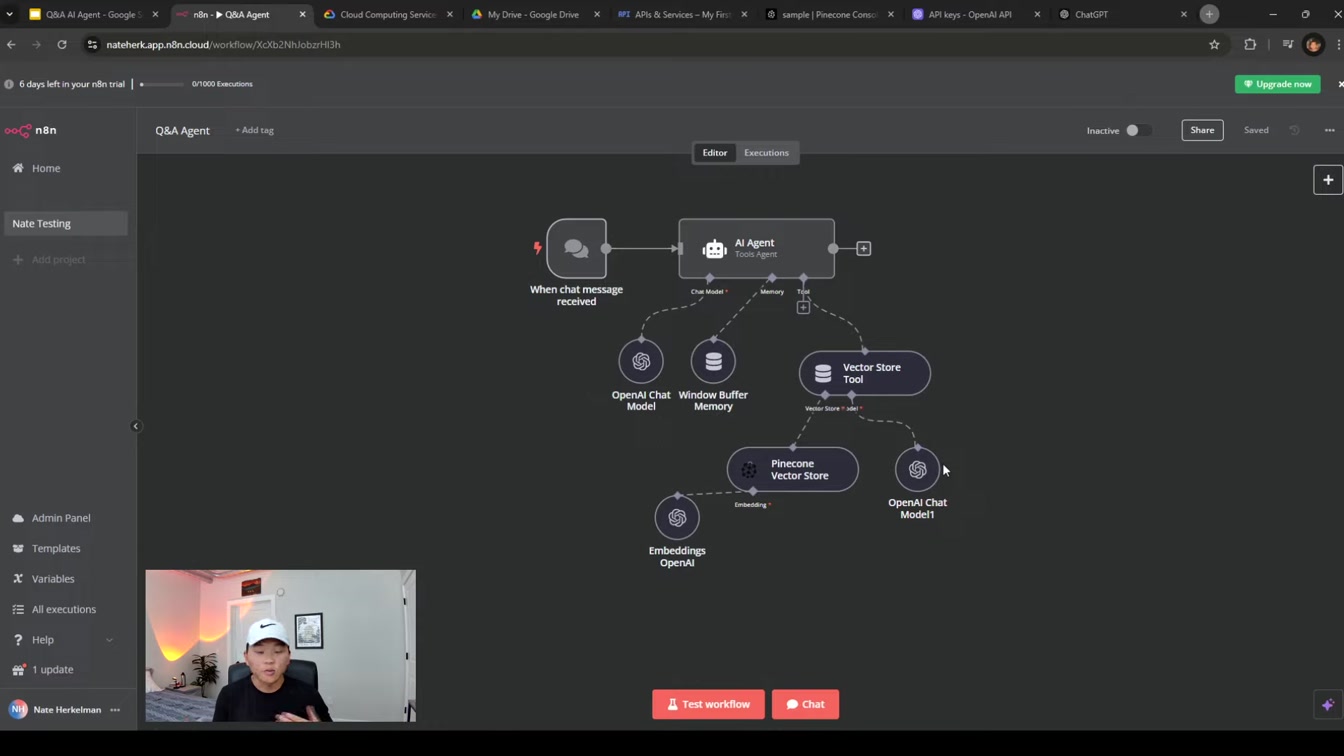Screen dimensions: 1344x756
Task: Add node after AI Agent output
Action: pyautogui.click(x=864, y=248)
